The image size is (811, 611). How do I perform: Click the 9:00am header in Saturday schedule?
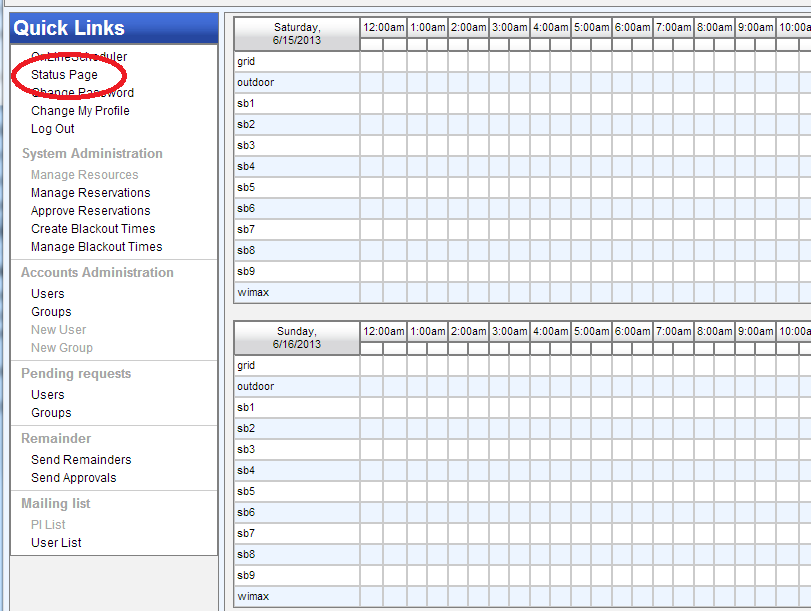pyautogui.click(x=755, y=27)
